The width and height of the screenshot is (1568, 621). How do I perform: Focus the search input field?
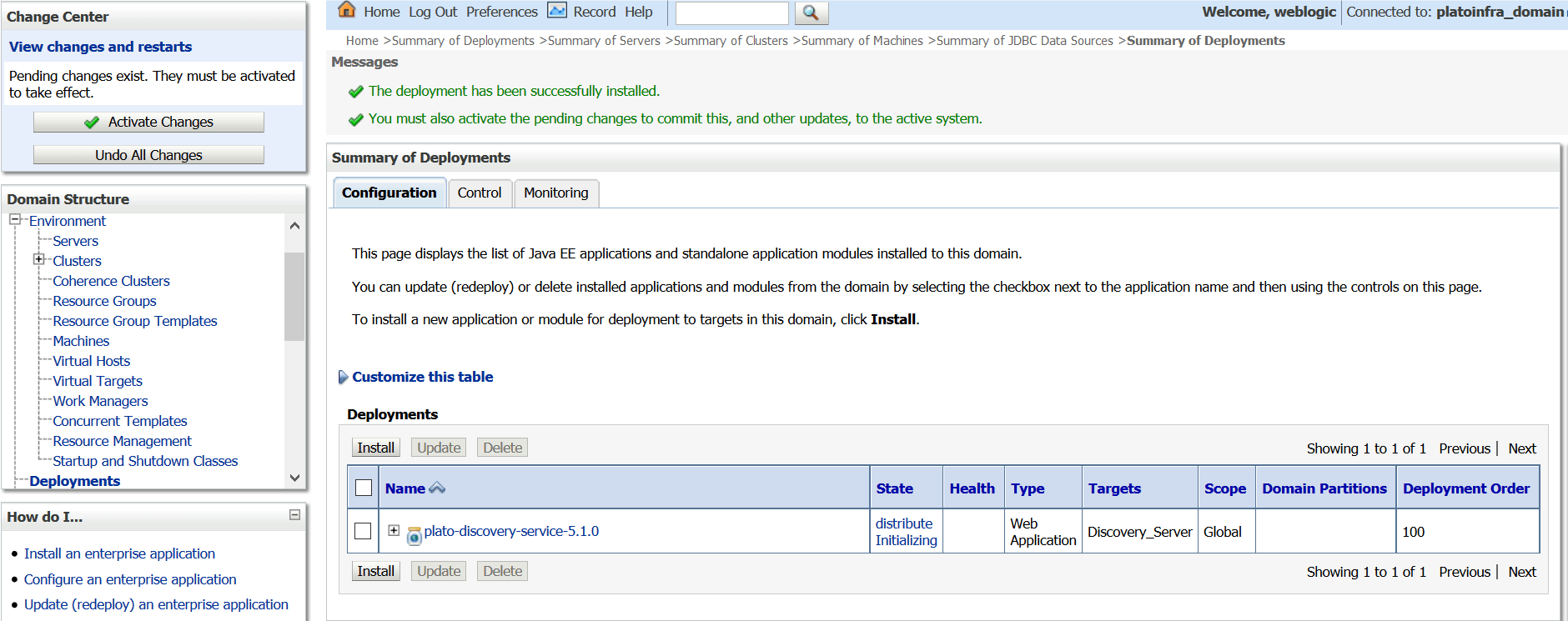(731, 13)
